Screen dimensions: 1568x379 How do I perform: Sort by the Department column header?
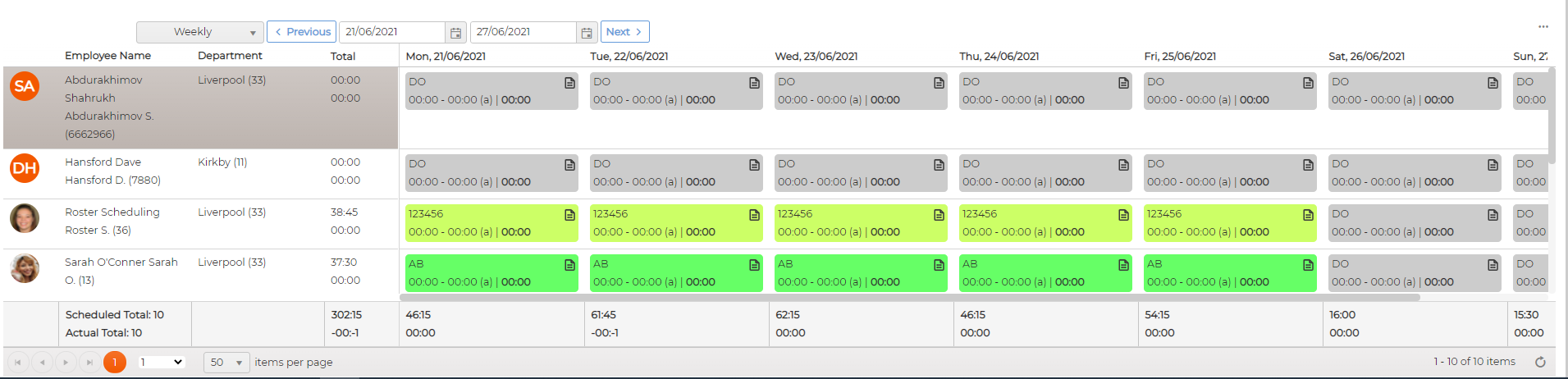pos(230,56)
